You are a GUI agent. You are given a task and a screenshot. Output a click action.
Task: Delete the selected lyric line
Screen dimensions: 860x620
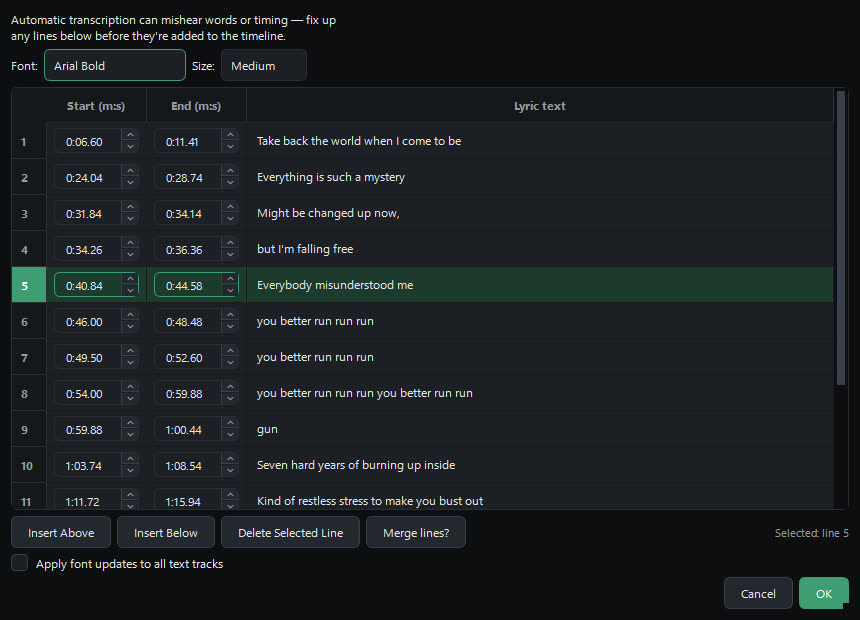click(290, 532)
